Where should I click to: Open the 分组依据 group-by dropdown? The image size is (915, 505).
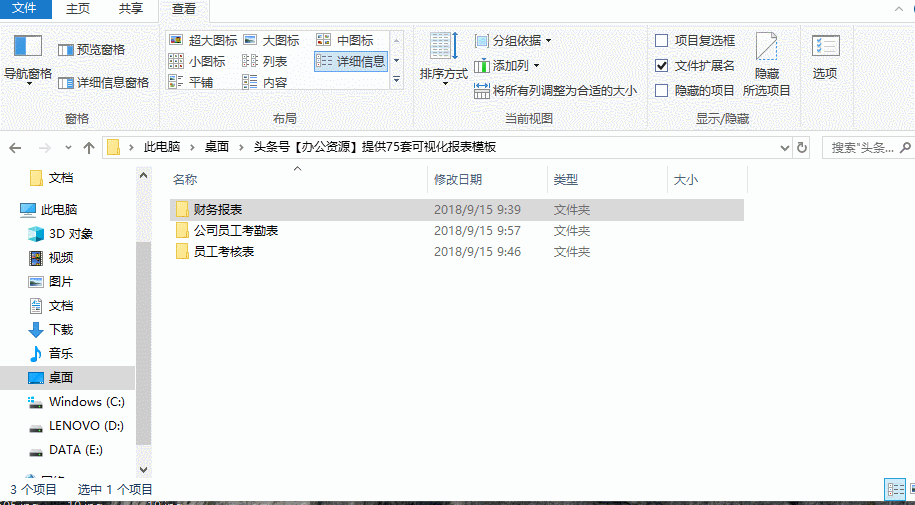coord(513,41)
